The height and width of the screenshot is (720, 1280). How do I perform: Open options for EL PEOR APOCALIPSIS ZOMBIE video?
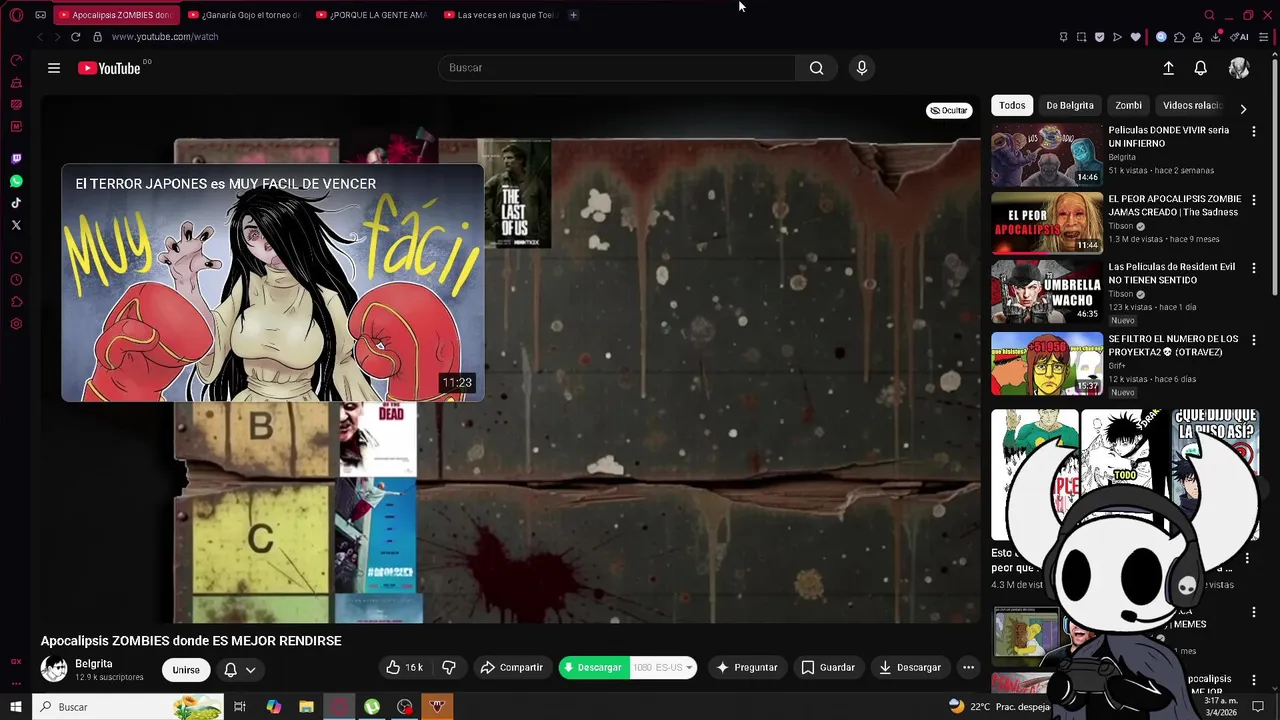click(x=1254, y=200)
